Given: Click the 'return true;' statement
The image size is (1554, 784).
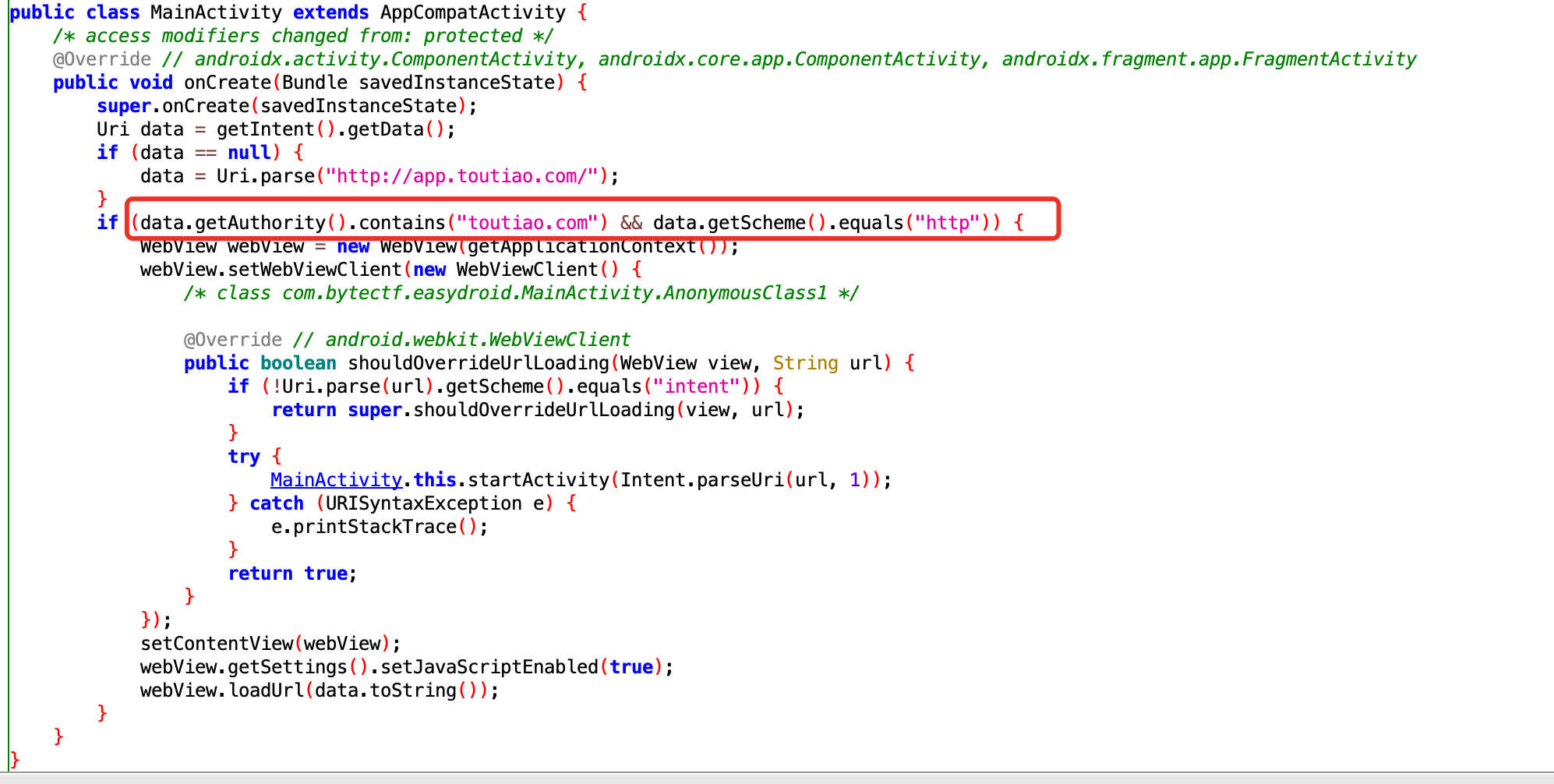Looking at the screenshot, I should pos(292,574).
